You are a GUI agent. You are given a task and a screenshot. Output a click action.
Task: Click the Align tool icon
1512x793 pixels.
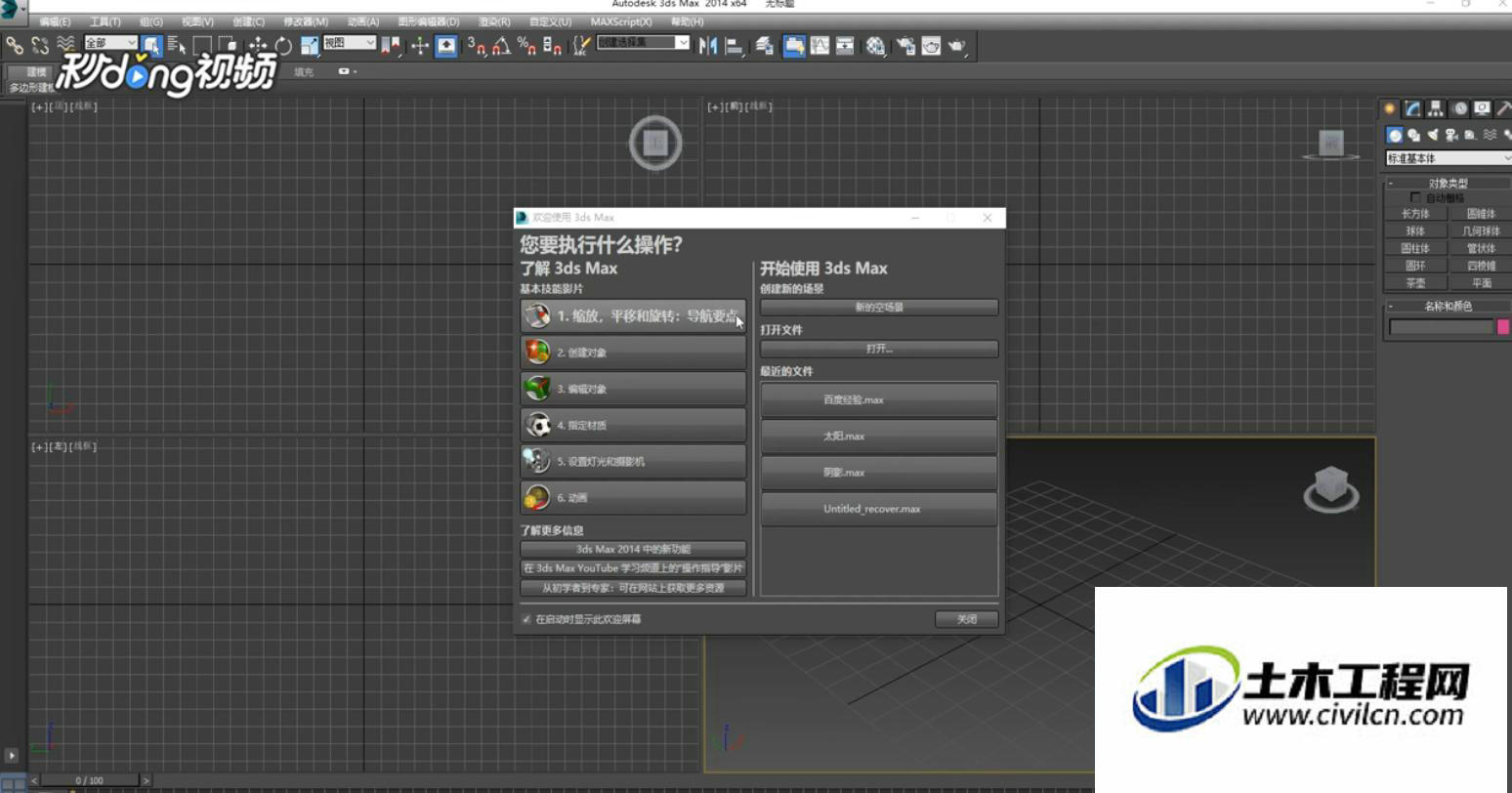pos(734,45)
